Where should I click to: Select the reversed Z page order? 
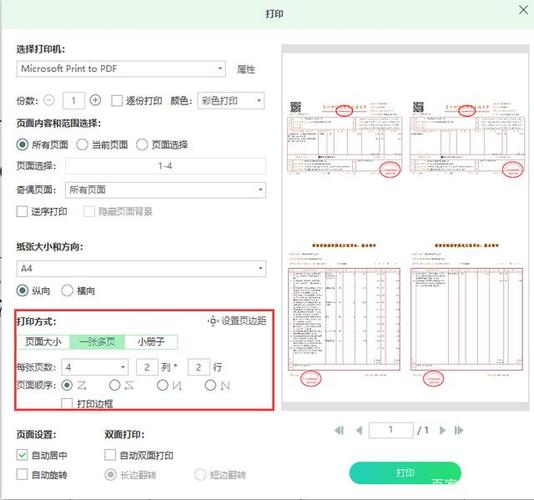(115, 385)
